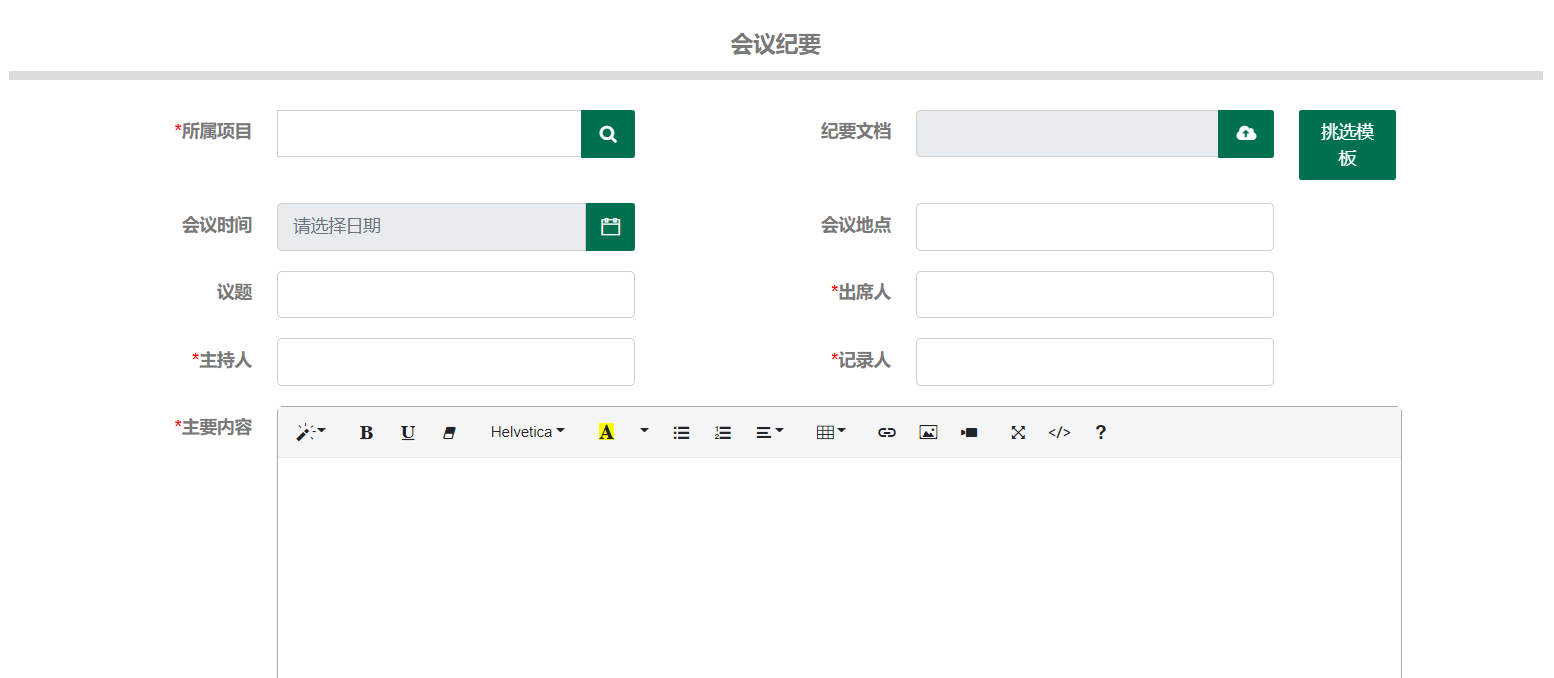Open the calendar icon for 会议时间
The height and width of the screenshot is (678, 1554).
coord(610,227)
